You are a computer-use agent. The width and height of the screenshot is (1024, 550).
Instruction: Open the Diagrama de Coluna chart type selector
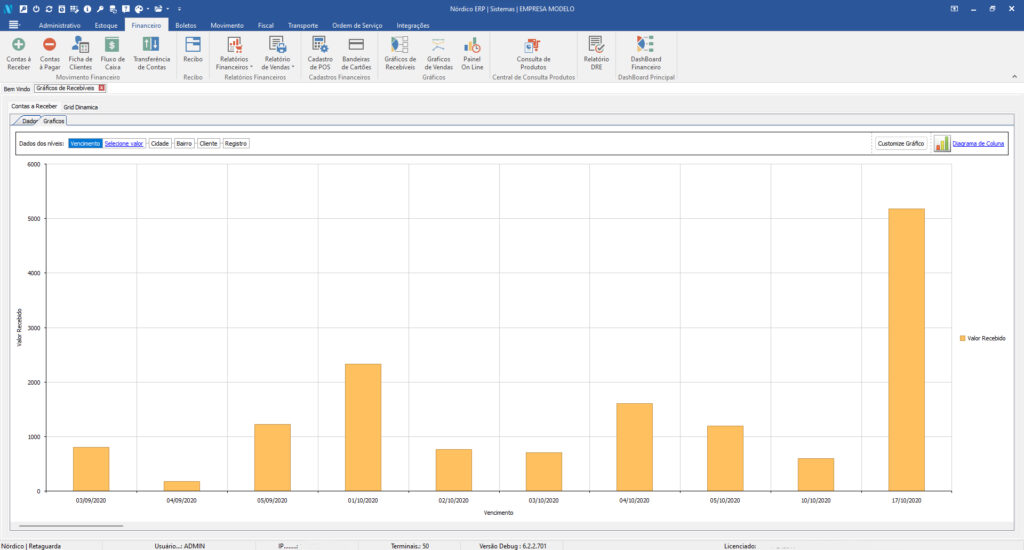click(978, 144)
